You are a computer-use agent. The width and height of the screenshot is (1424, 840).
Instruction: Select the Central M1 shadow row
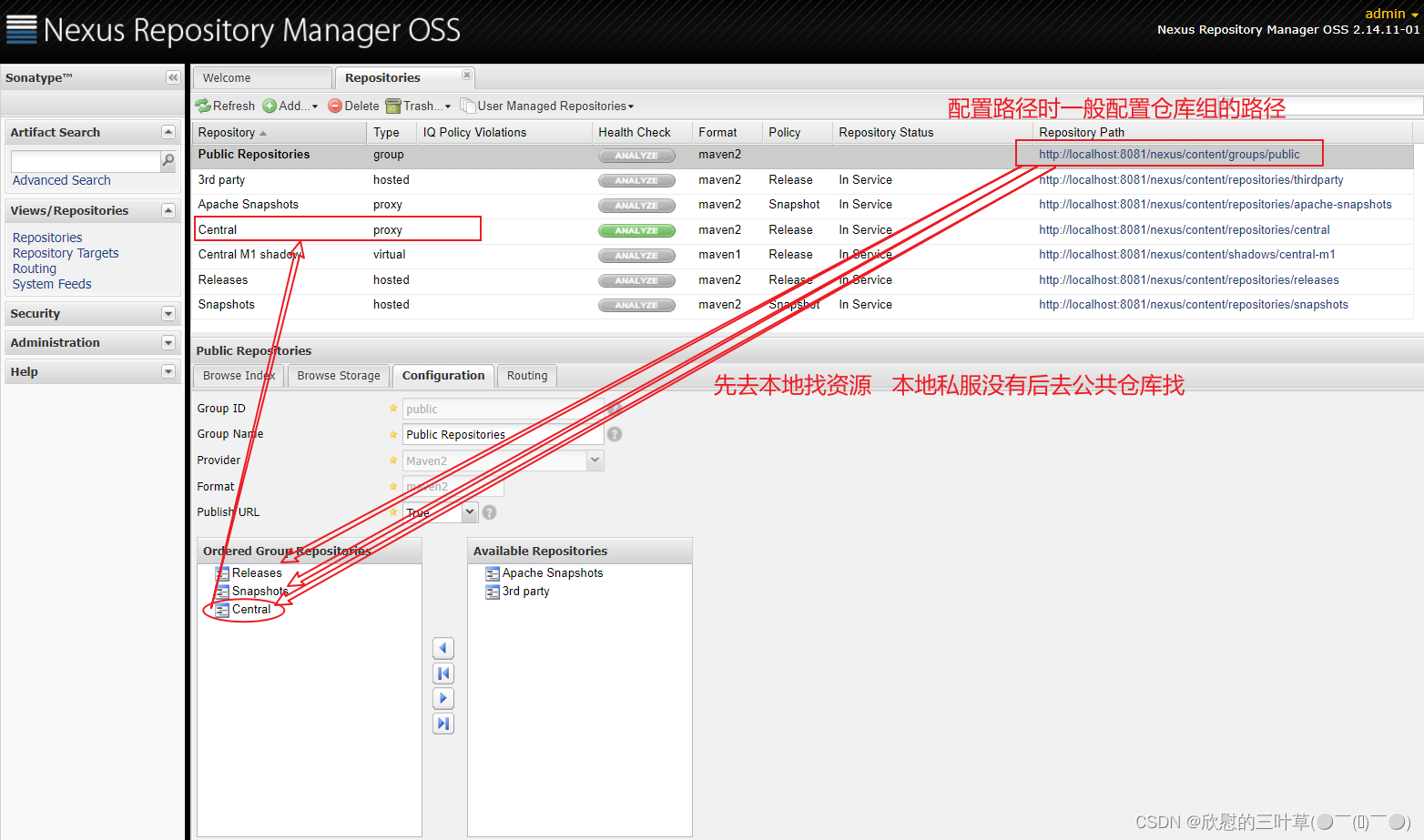(x=803, y=255)
